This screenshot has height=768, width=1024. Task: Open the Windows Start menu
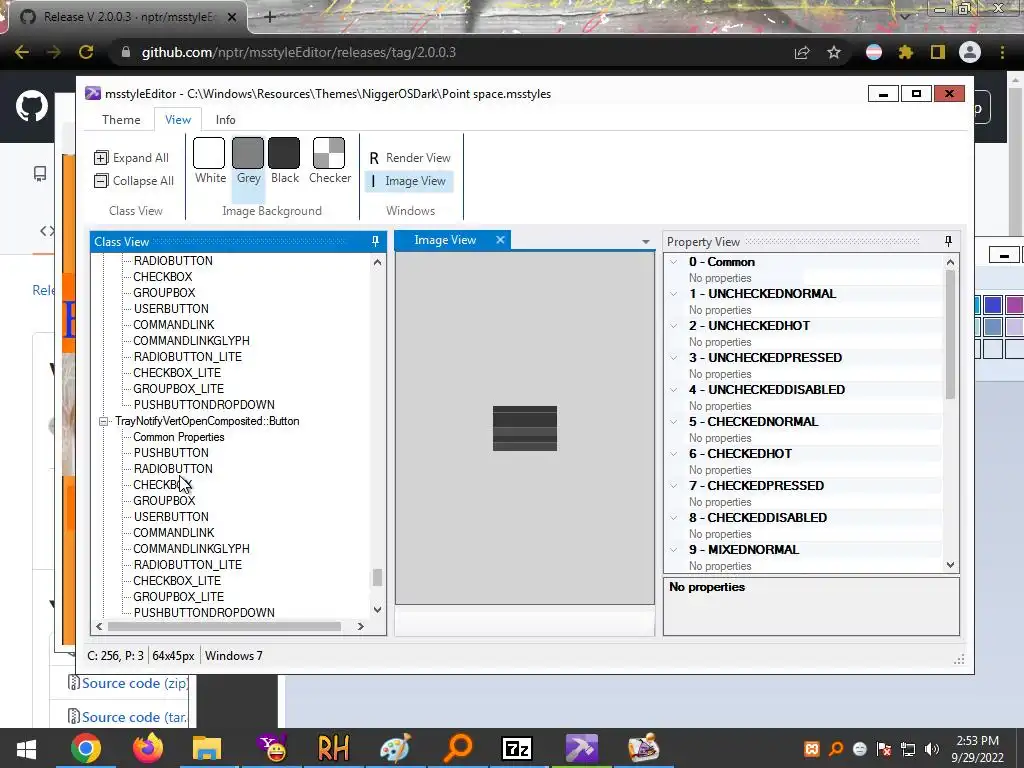26,748
